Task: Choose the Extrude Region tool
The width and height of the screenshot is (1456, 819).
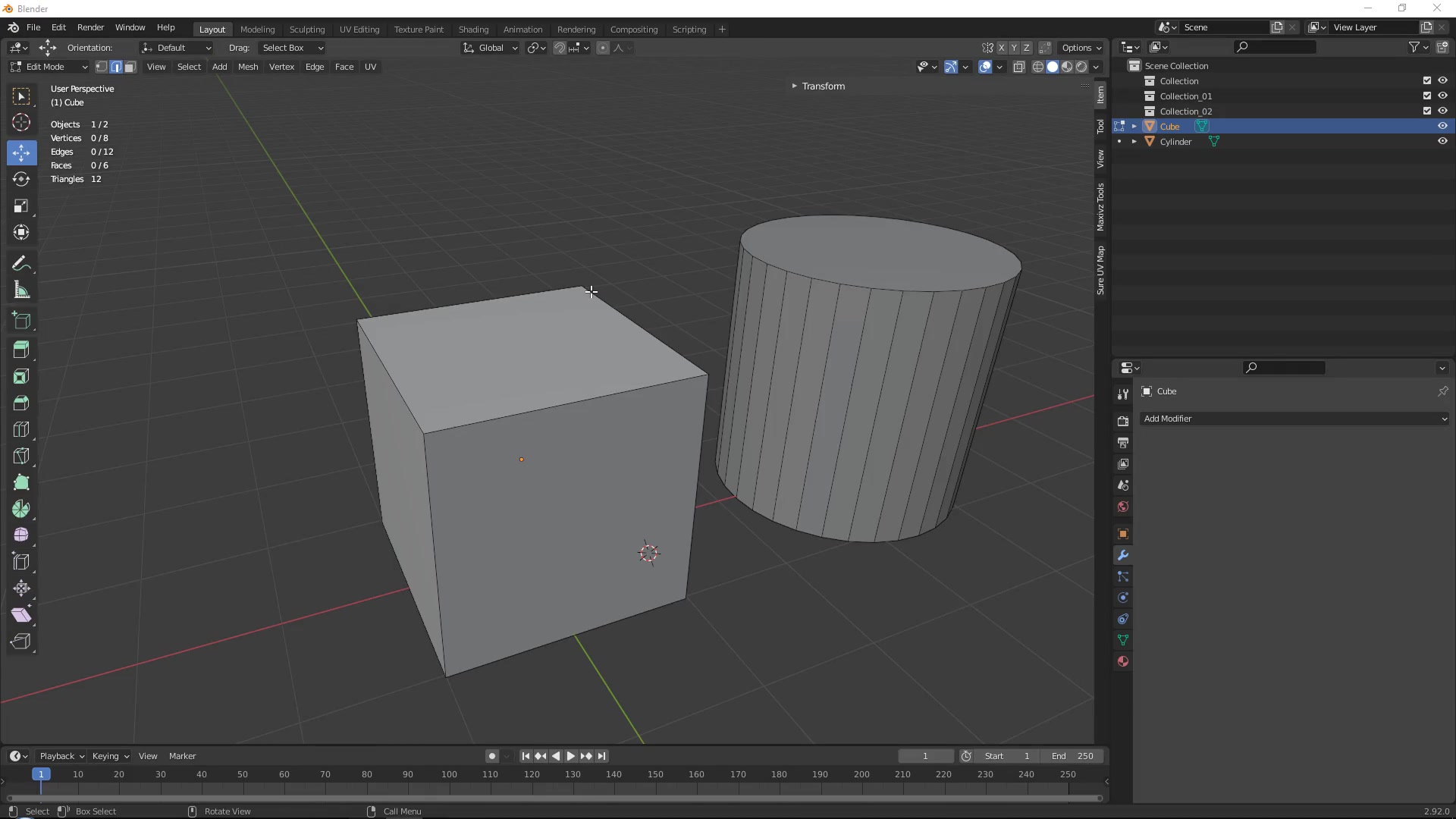Action: pyautogui.click(x=21, y=350)
